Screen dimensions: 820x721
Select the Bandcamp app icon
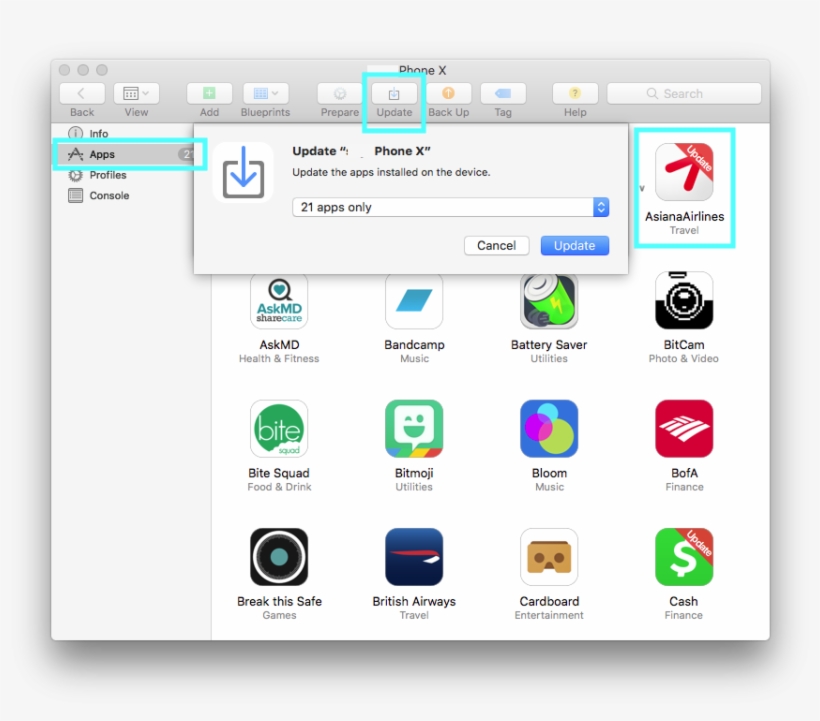click(x=414, y=301)
